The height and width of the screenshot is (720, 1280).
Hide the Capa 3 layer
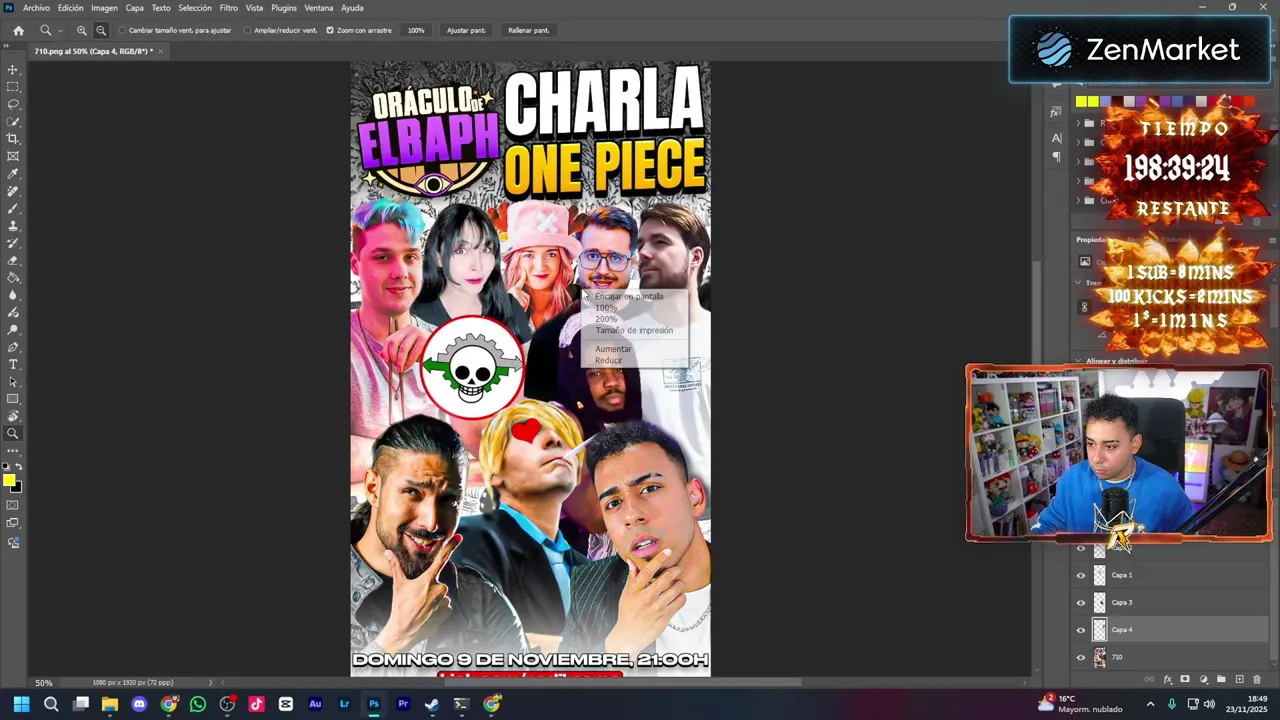point(1080,602)
